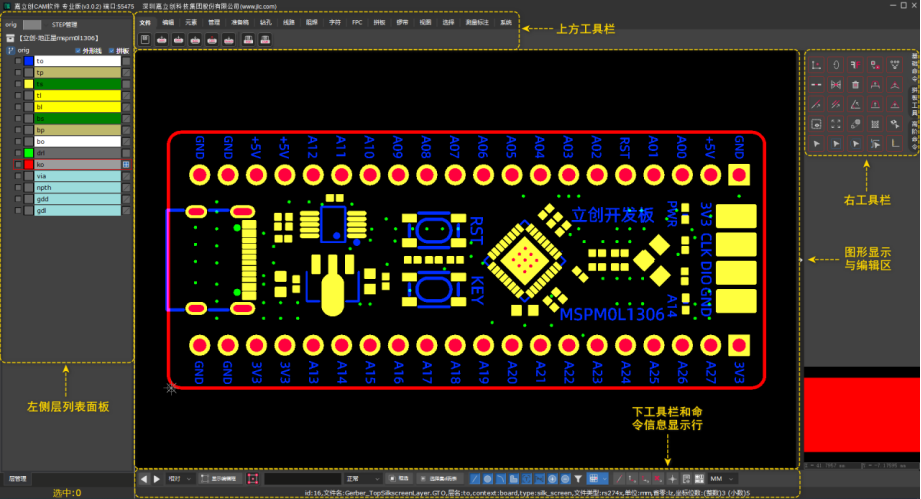Viewport: 921px width, 499px height.
Task: Click the blue color swatch of the to layer
Action: point(28,61)
